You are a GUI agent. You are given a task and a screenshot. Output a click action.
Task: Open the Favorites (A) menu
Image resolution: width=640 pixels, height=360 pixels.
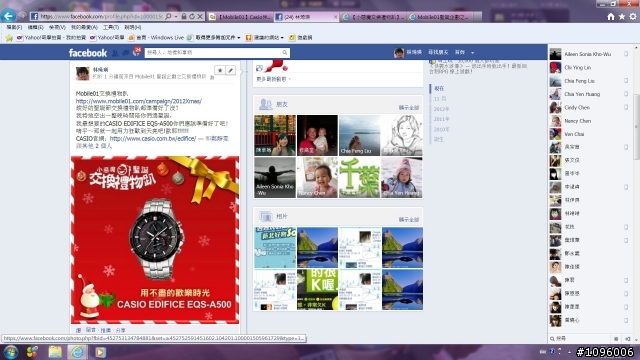click(84, 27)
